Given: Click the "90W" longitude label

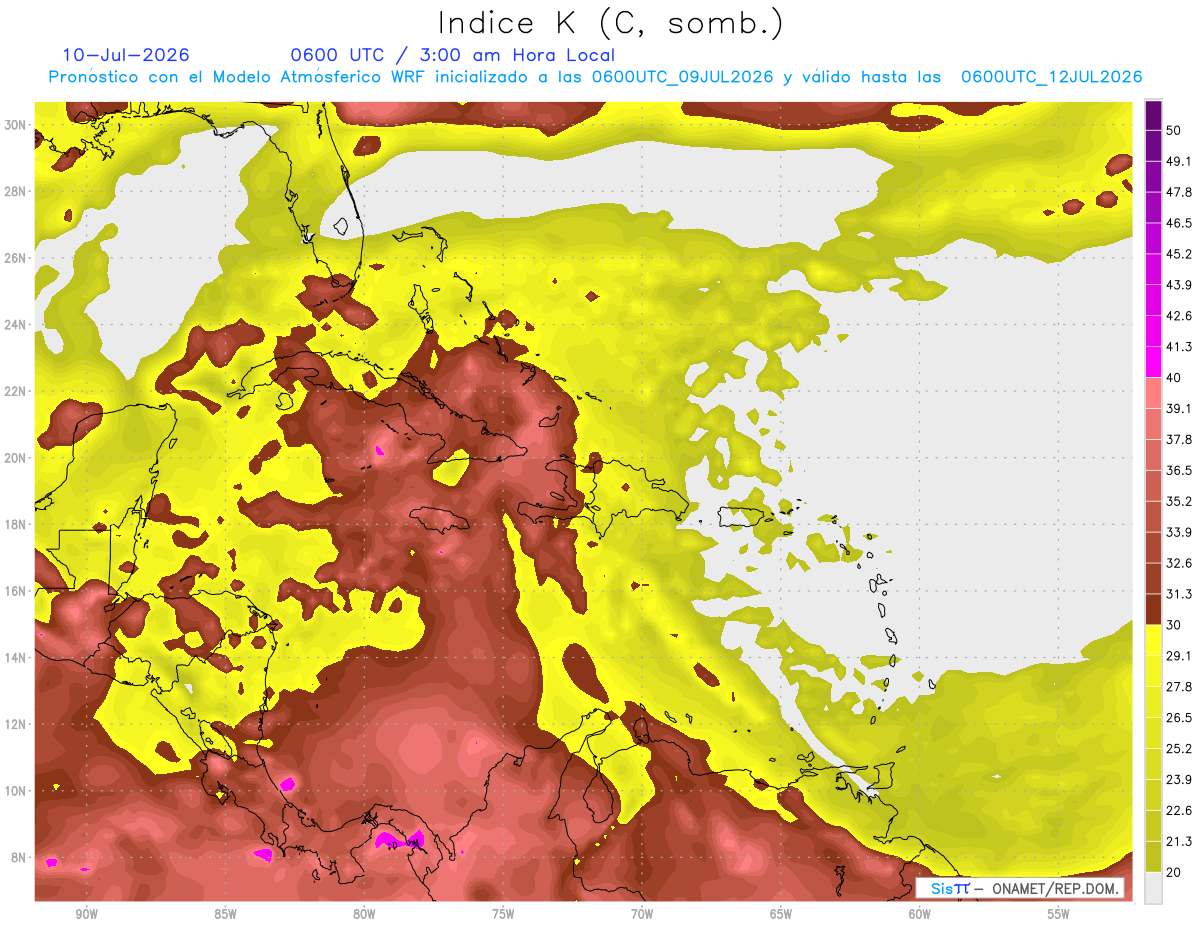Looking at the screenshot, I should pyautogui.click(x=86, y=914).
